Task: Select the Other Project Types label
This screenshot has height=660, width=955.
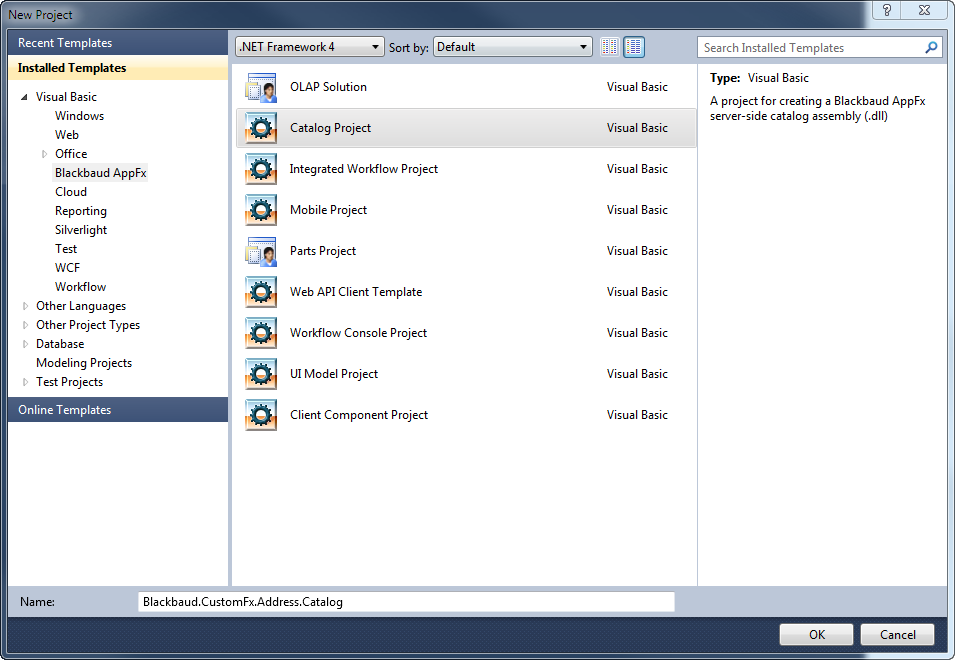Action: click(88, 325)
